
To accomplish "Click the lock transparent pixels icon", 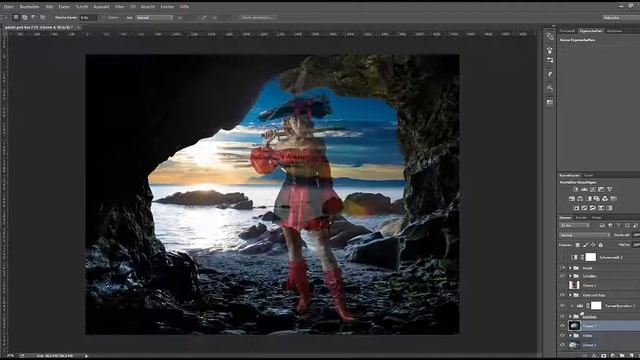I will [x=578, y=245].
